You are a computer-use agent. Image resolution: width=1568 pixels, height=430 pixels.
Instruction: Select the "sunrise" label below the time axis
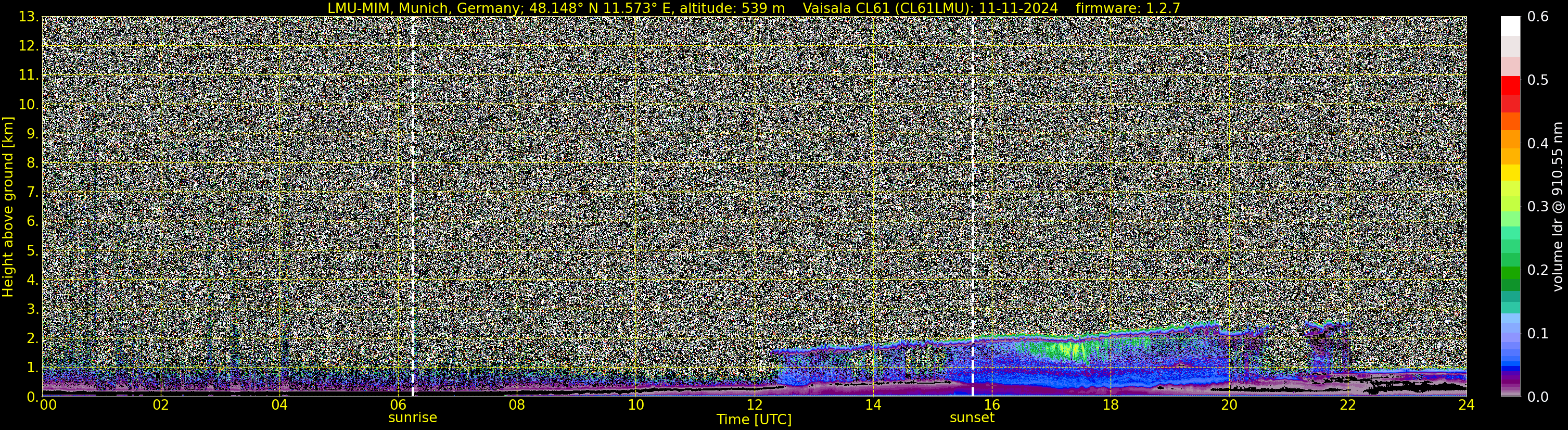click(x=413, y=418)
